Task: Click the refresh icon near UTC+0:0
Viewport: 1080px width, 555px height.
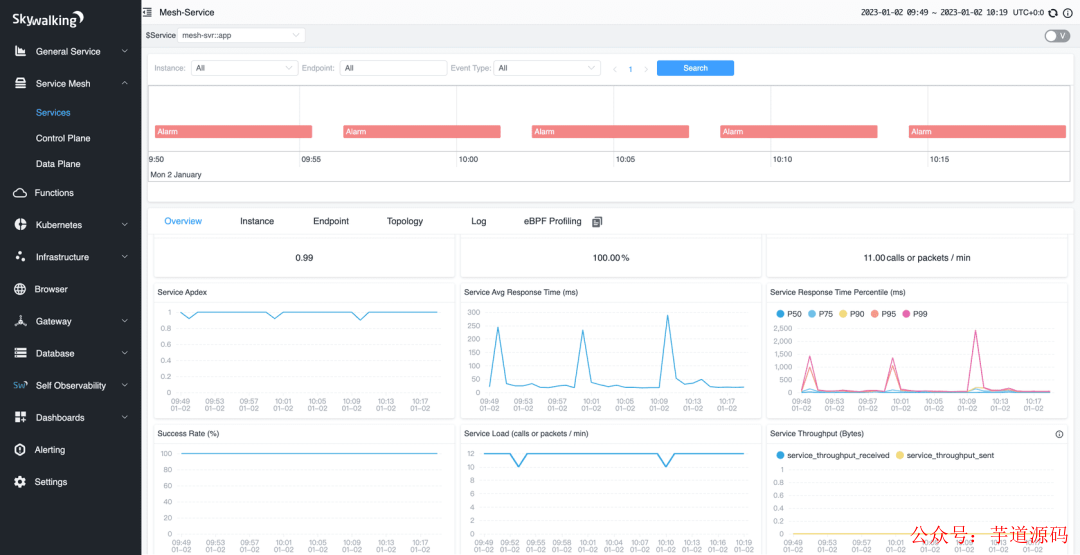Action: [1052, 12]
